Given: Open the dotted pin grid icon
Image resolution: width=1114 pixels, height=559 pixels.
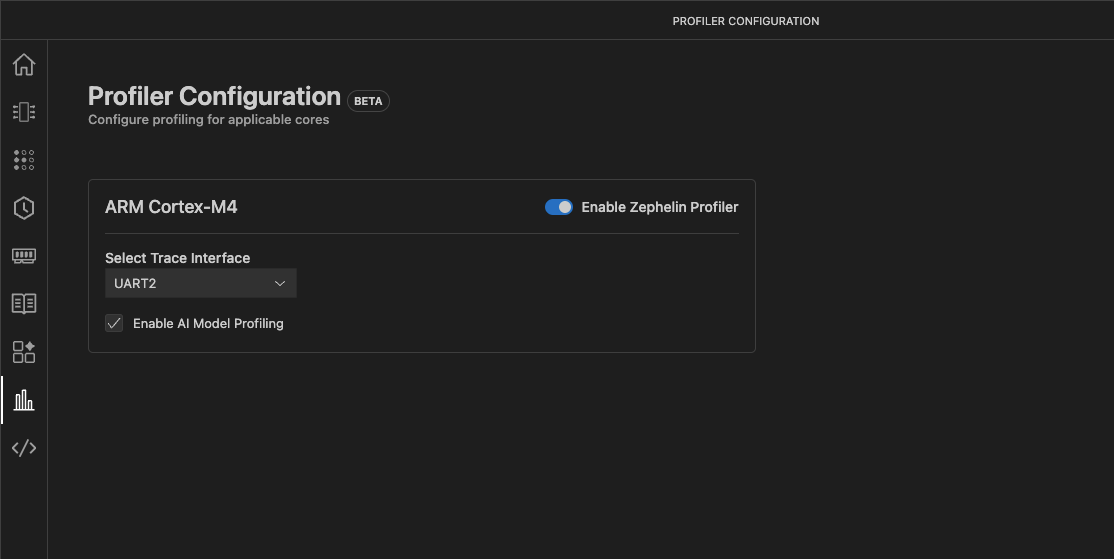Looking at the screenshot, I should tap(24, 160).
